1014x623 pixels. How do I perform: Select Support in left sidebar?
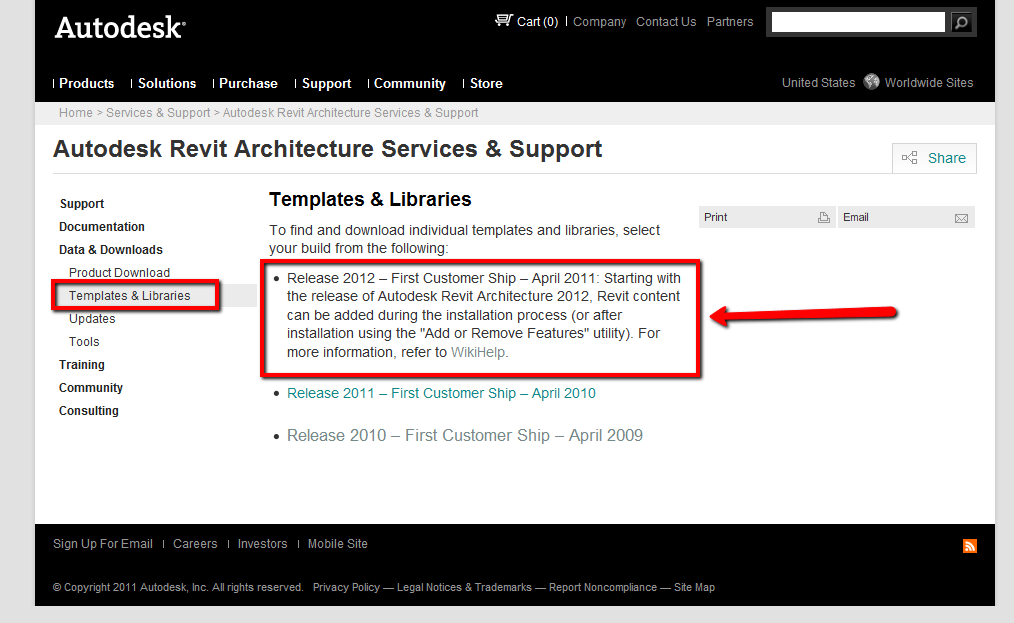(82, 204)
